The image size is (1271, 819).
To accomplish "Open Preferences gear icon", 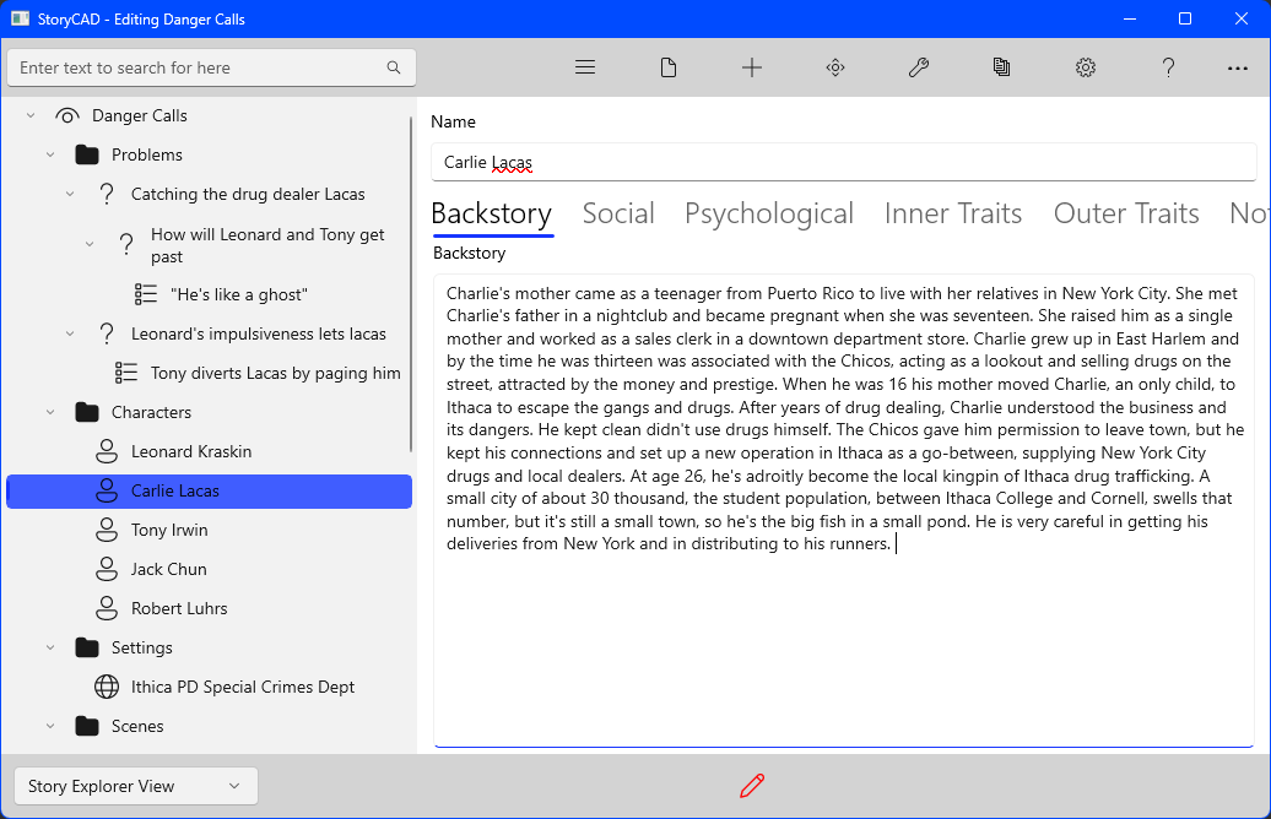I will (1085, 67).
